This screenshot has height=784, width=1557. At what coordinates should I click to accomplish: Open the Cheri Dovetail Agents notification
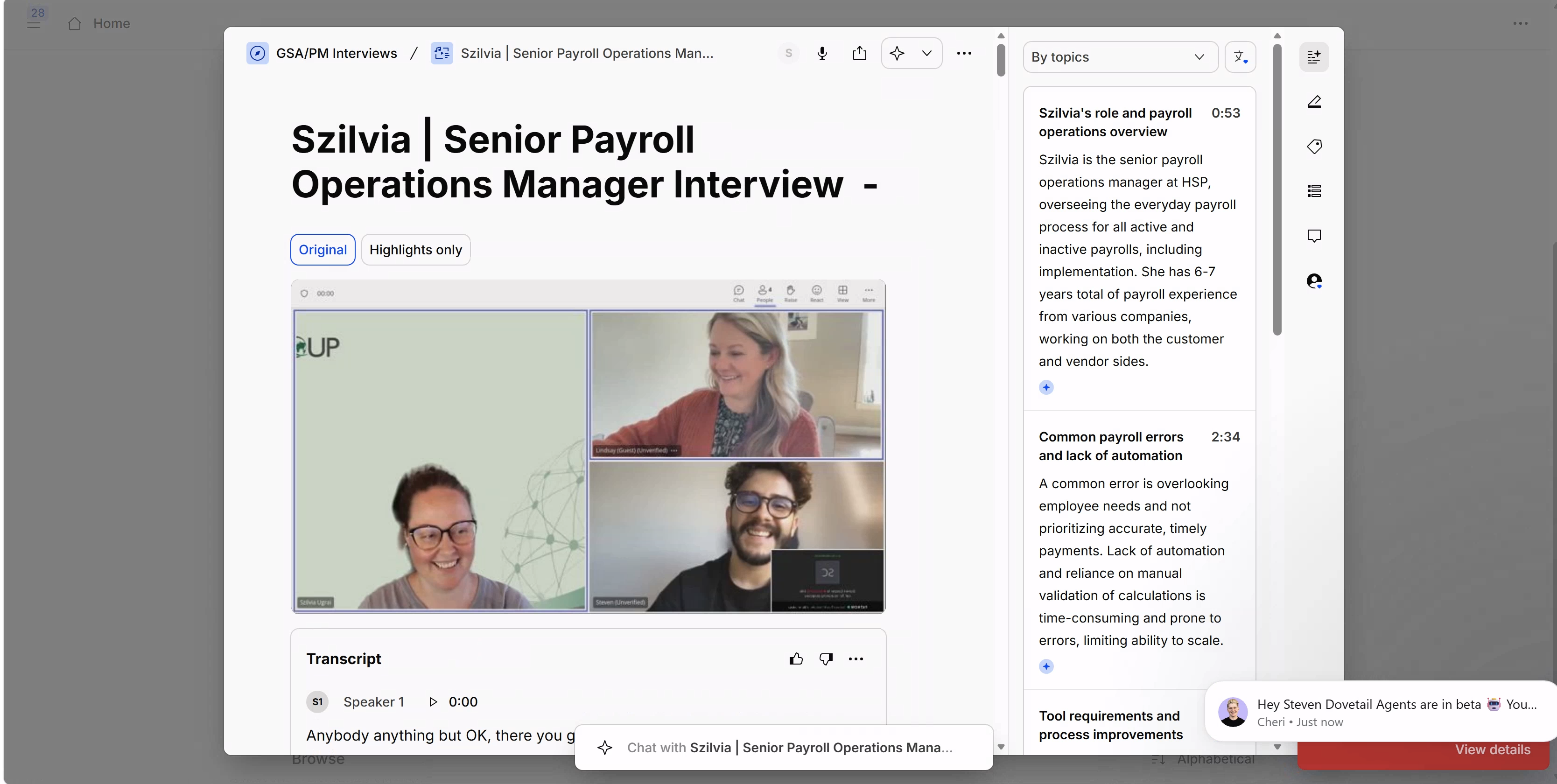pyautogui.click(x=1381, y=712)
